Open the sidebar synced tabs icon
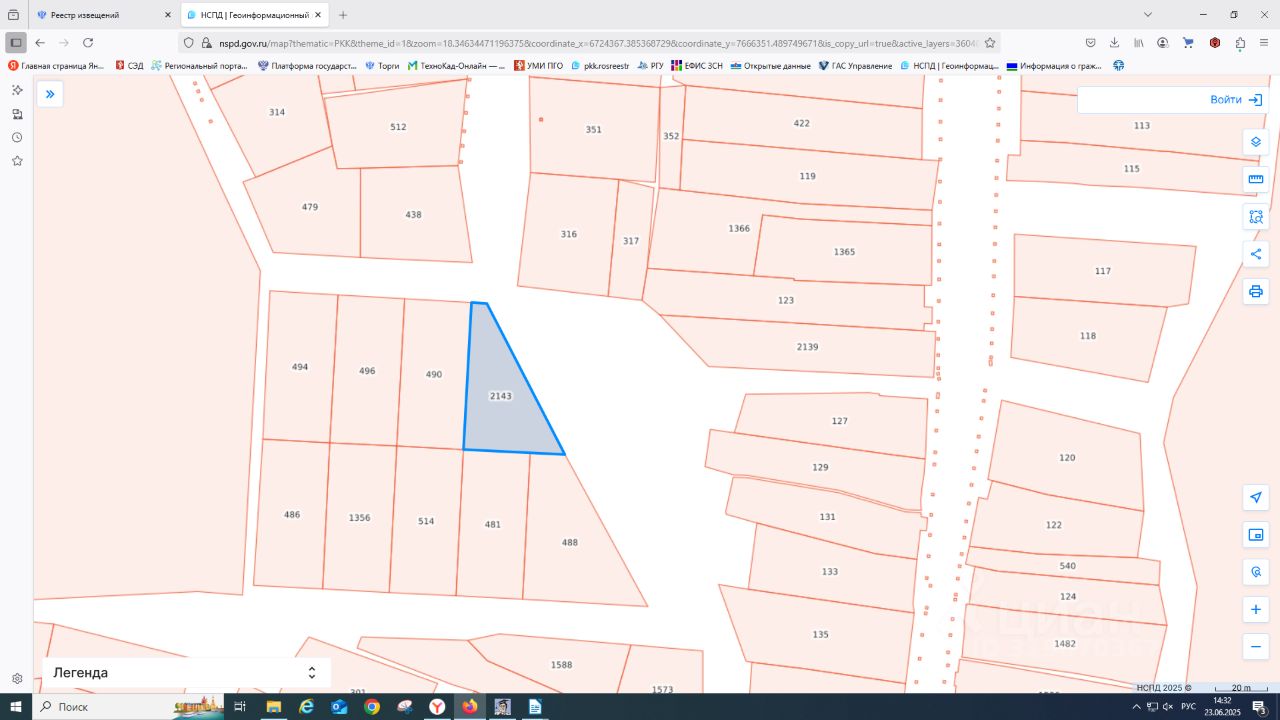Image resolution: width=1280 pixels, height=720 pixels. tap(17, 114)
